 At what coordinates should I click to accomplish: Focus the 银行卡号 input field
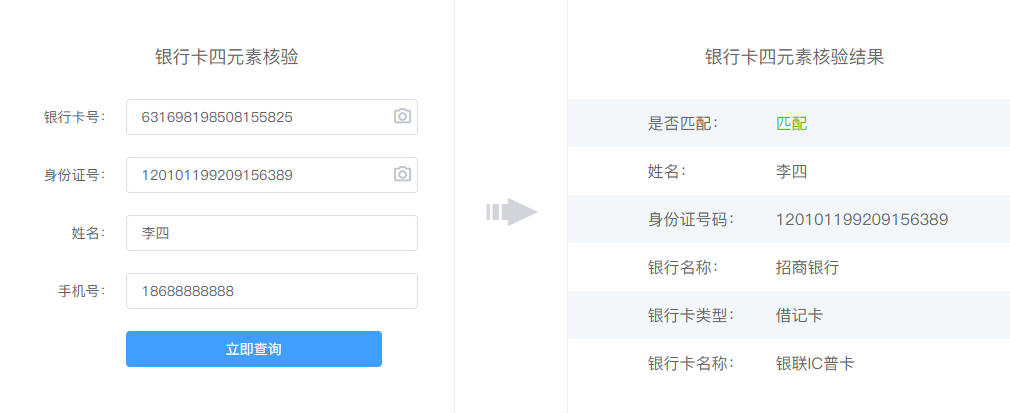(x=272, y=117)
